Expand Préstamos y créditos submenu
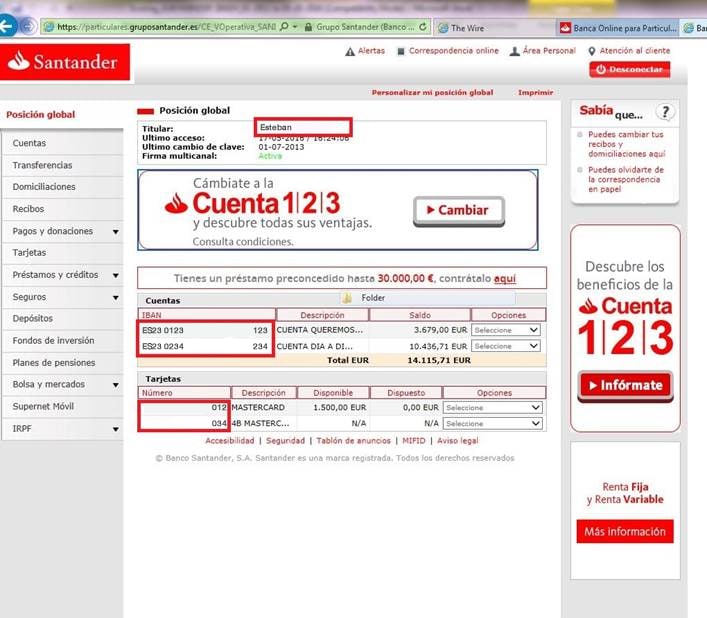The height and width of the screenshot is (618, 707). point(116,275)
